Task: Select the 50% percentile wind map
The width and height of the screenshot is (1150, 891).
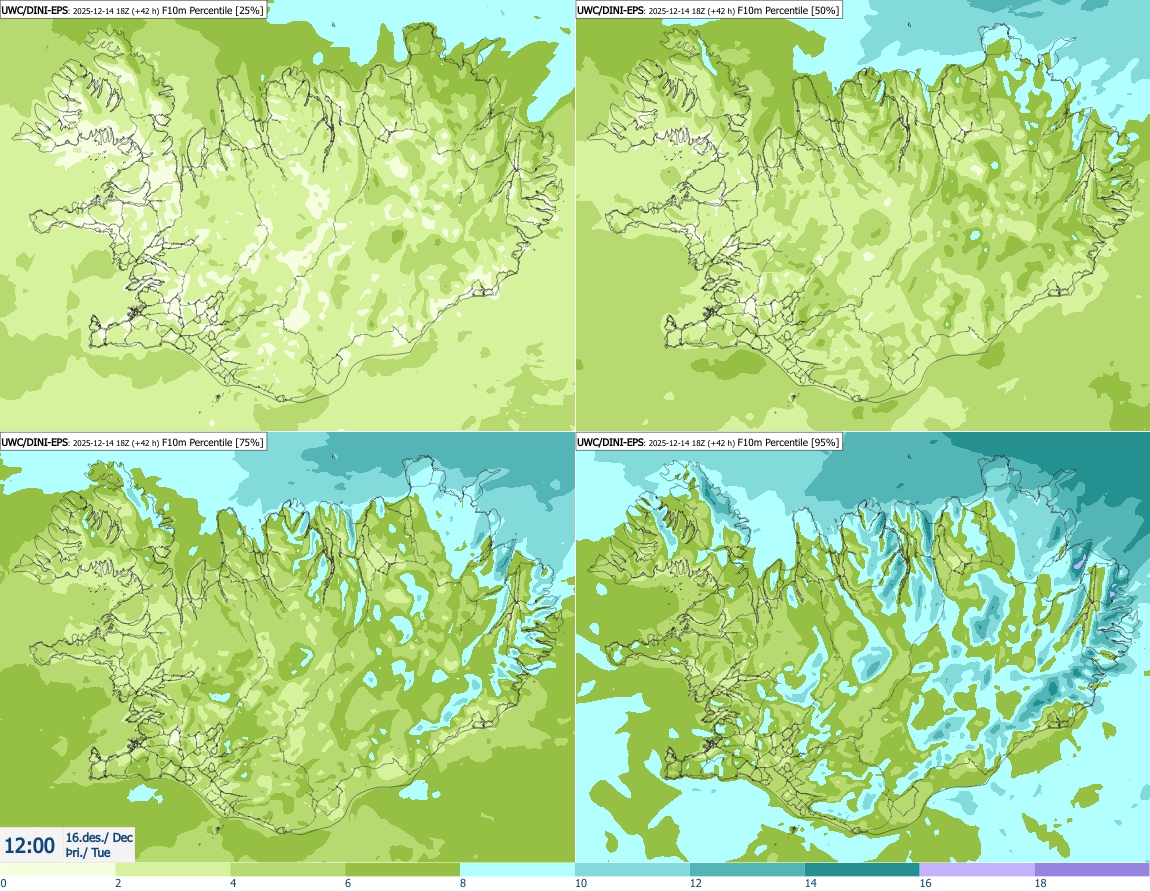Action: click(x=862, y=215)
